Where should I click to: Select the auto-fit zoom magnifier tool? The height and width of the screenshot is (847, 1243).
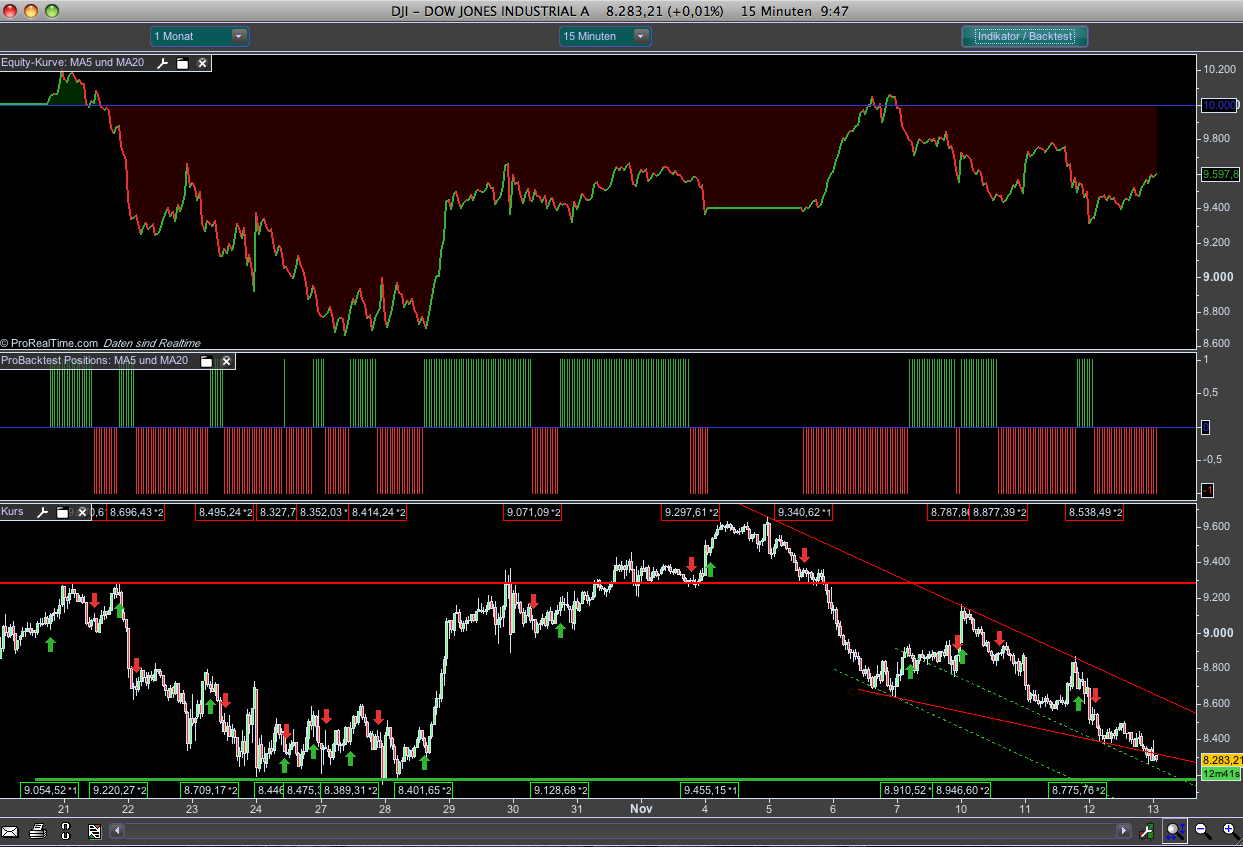(1176, 830)
